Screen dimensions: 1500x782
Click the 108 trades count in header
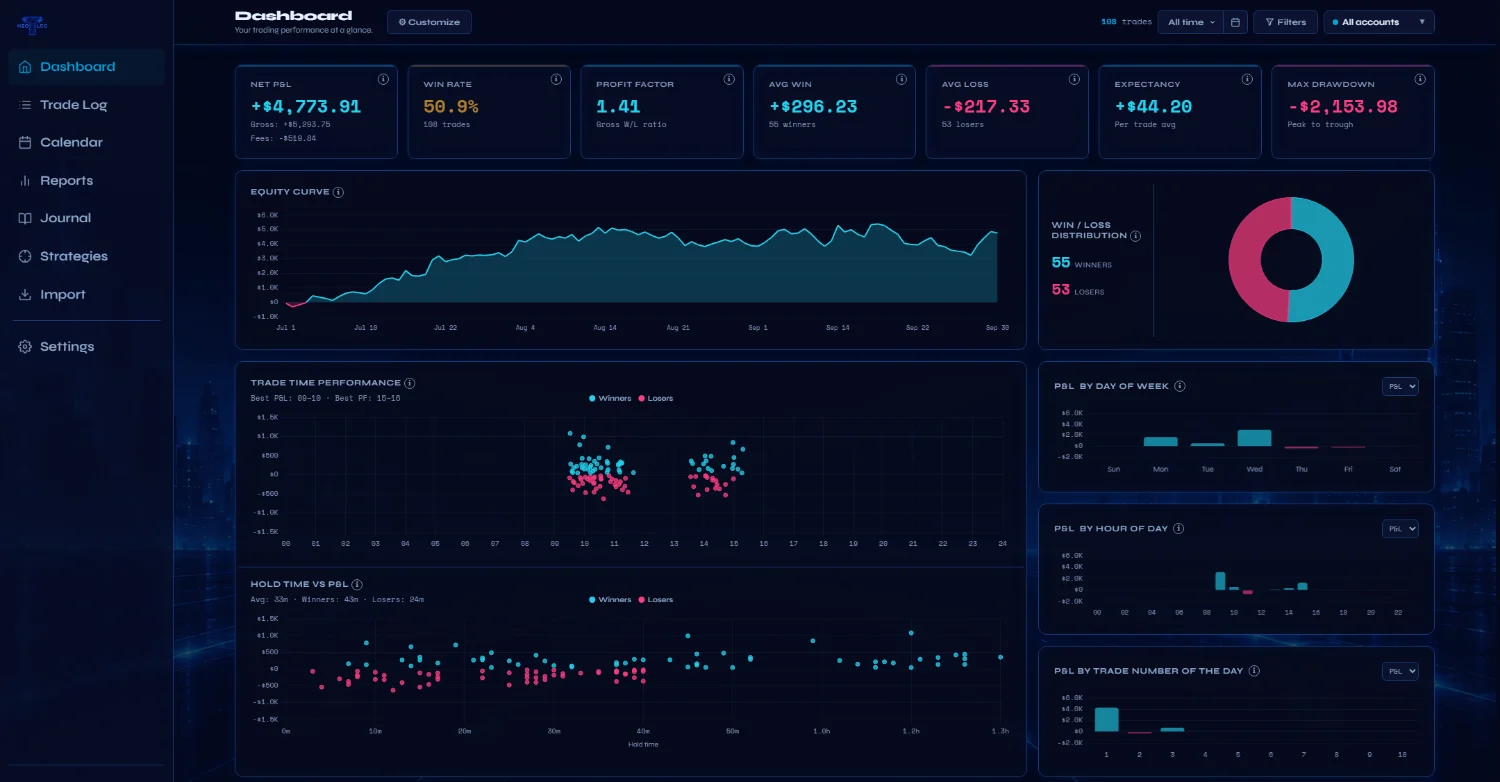(1126, 22)
